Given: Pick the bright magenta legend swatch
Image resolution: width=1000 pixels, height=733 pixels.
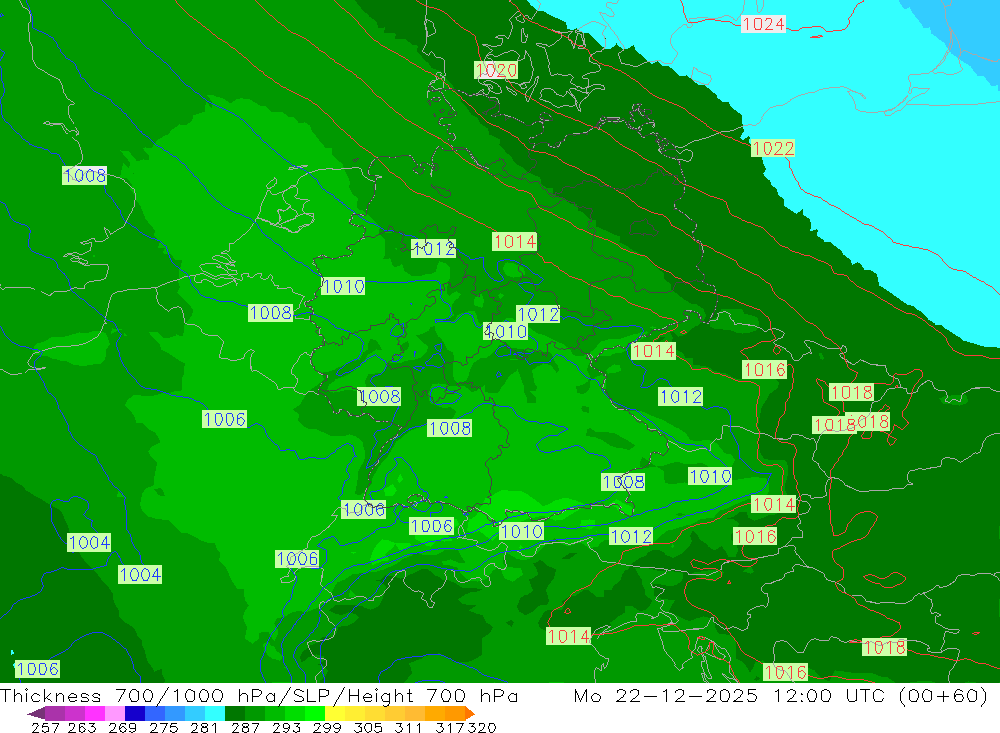Looking at the screenshot, I should pos(95,713).
